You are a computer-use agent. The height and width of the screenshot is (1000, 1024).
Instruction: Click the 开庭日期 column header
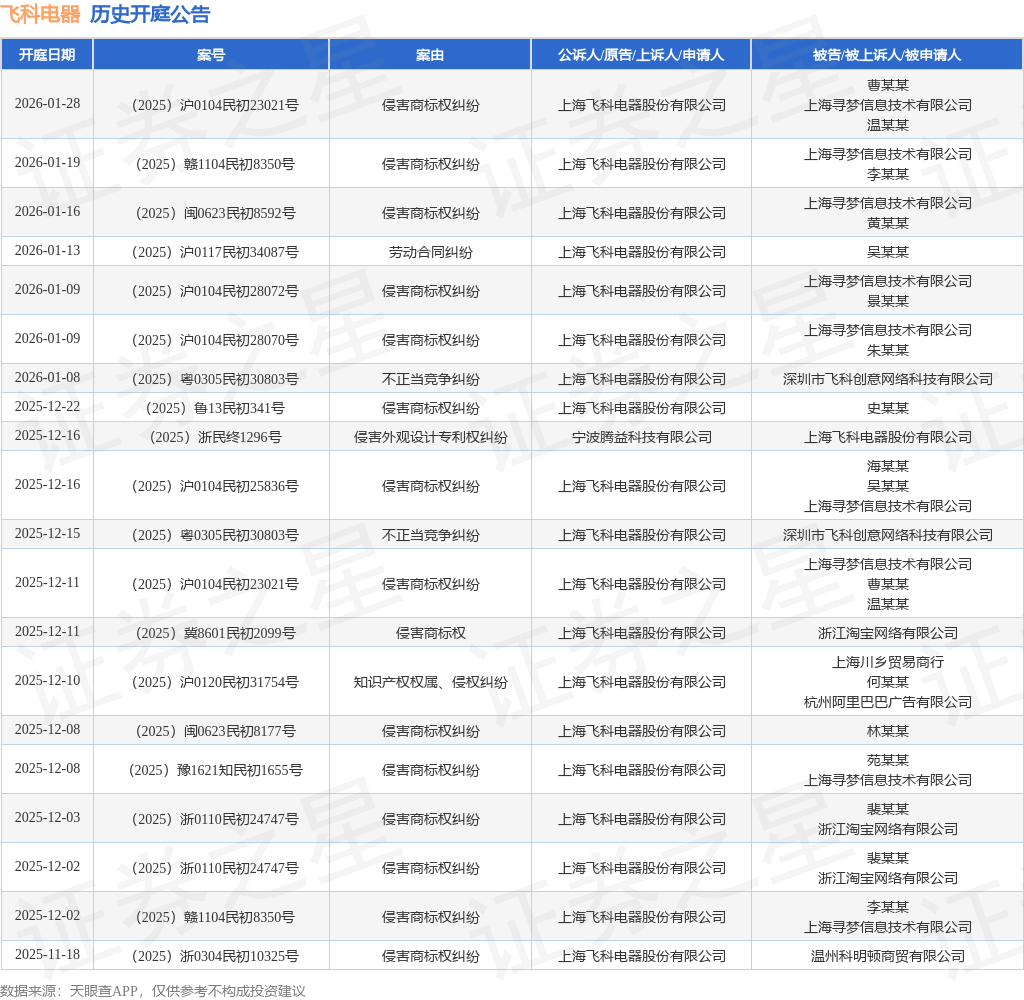click(47, 55)
